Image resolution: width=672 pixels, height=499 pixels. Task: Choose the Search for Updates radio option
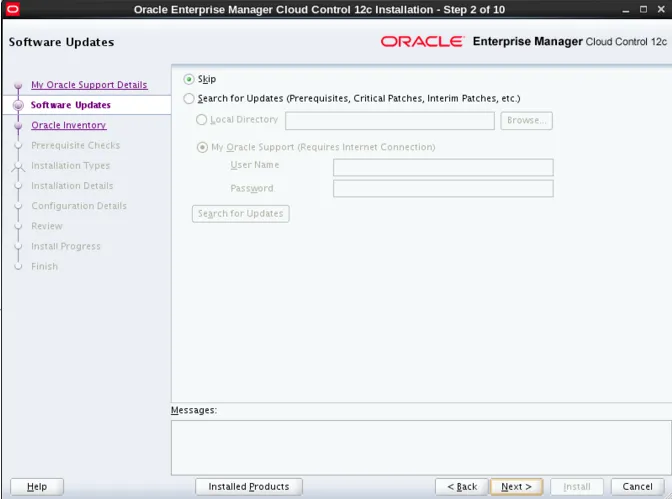pyautogui.click(x=189, y=99)
